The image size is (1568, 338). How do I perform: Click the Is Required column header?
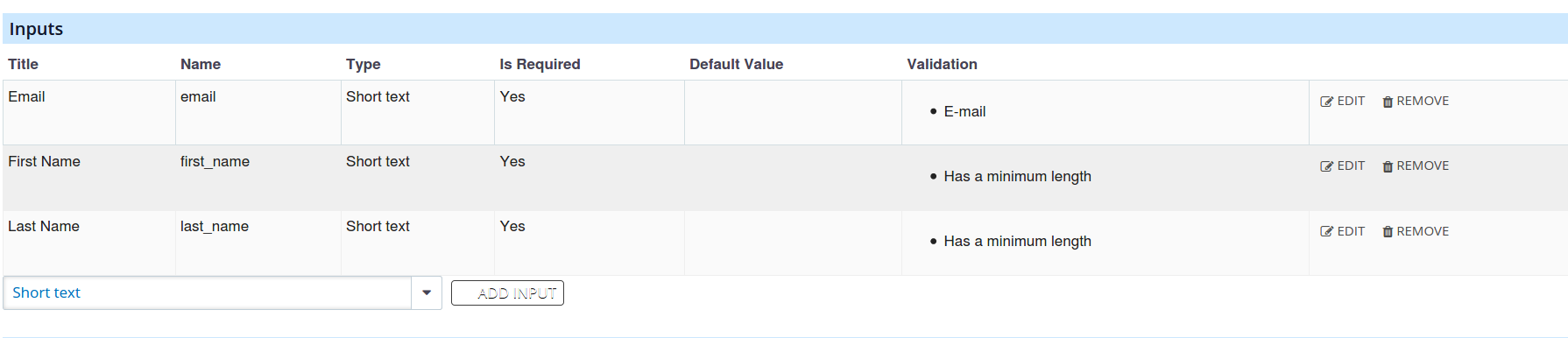point(540,64)
